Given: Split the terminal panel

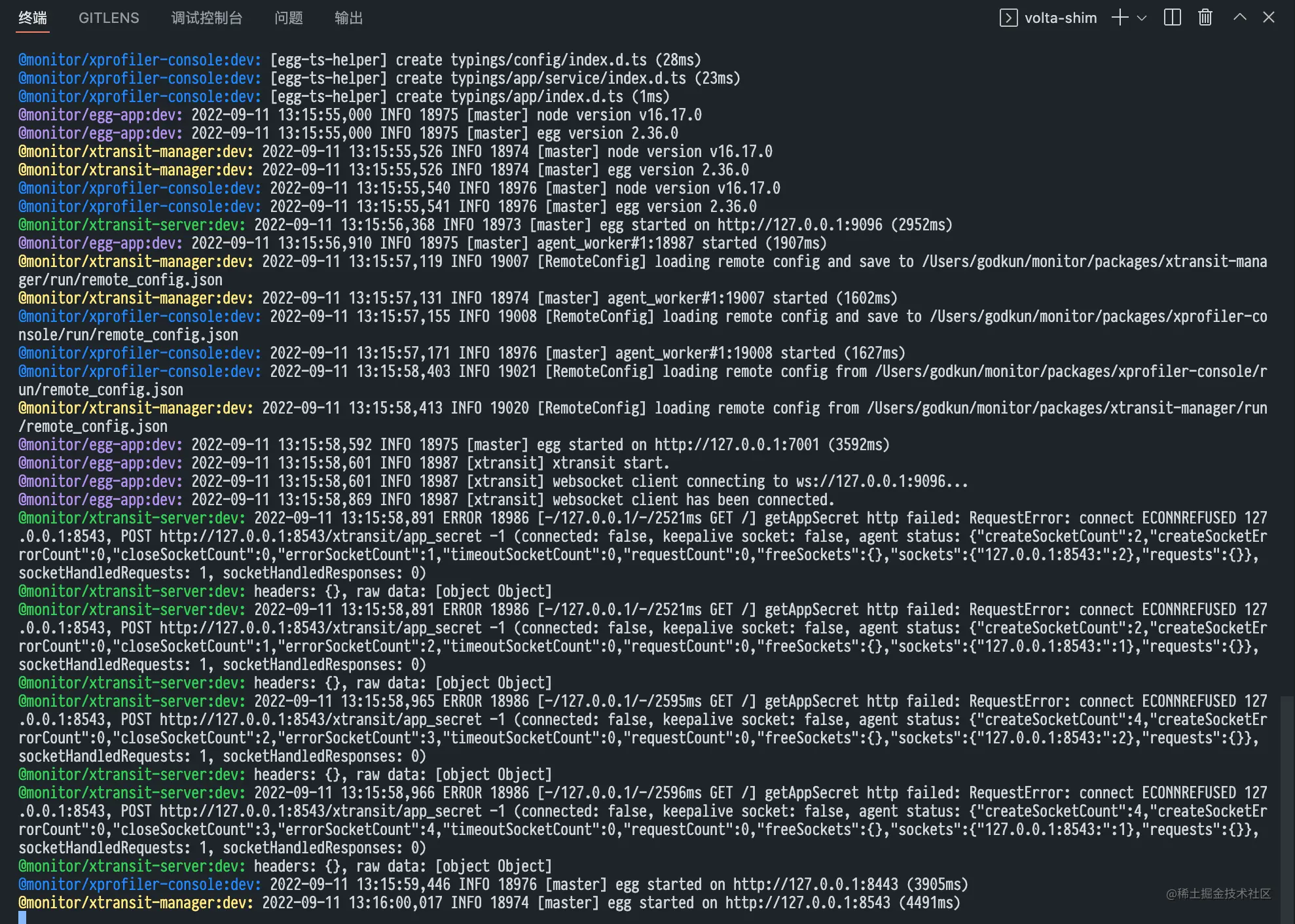Looking at the screenshot, I should point(1173,18).
